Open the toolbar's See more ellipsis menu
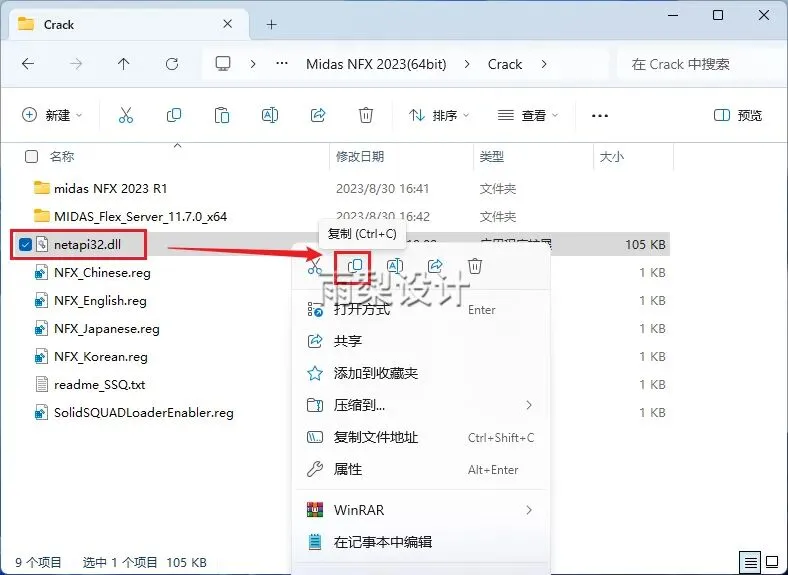This screenshot has width=788, height=575. [x=600, y=116]
